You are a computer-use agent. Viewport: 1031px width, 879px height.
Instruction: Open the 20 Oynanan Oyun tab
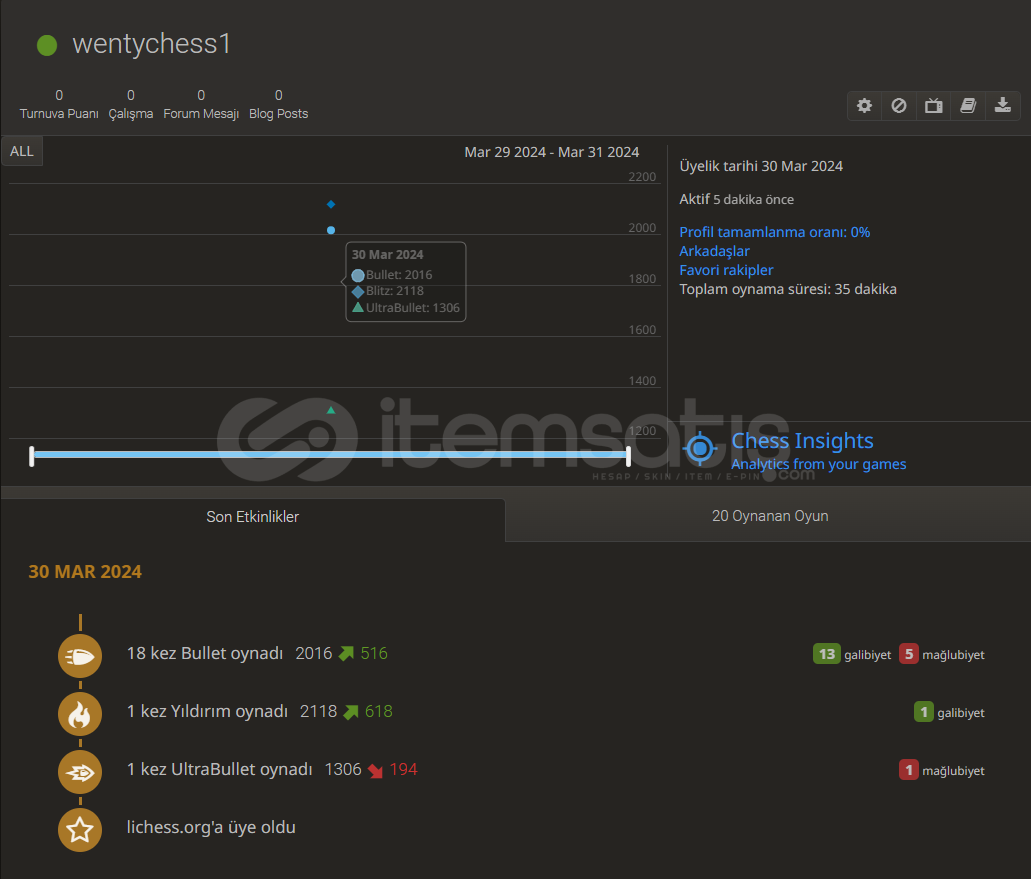click(x=769, y=517)
